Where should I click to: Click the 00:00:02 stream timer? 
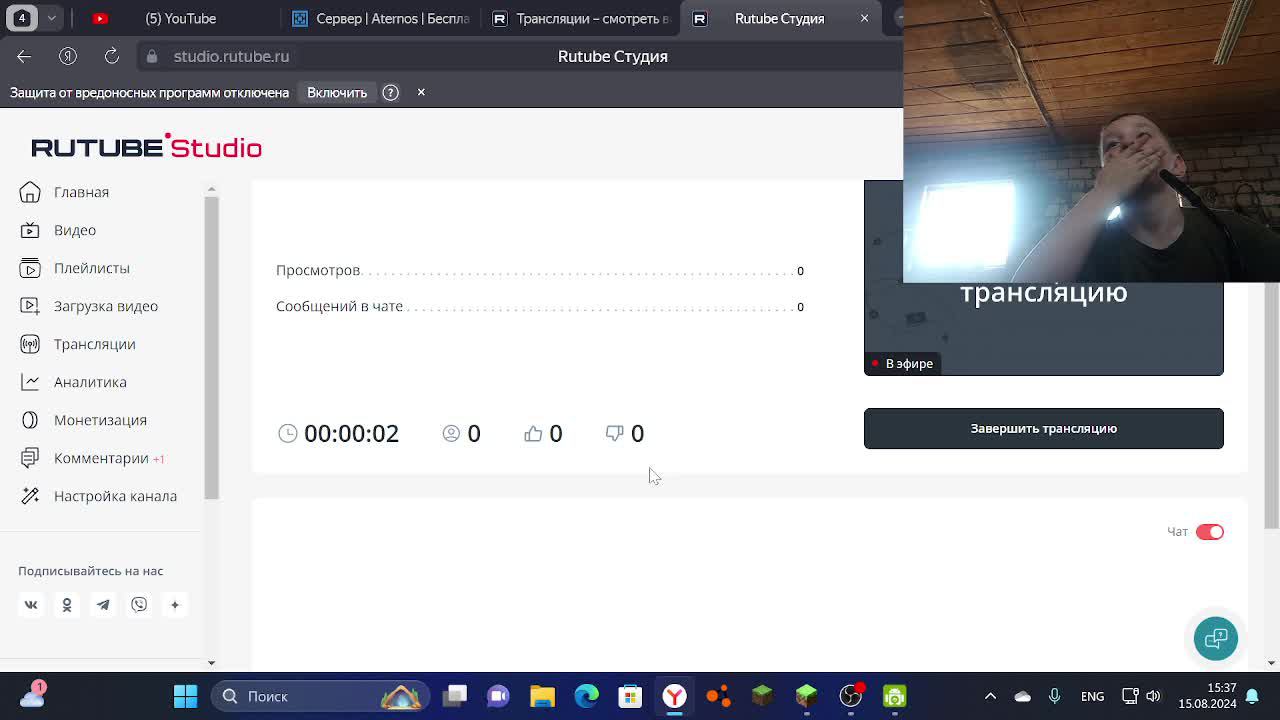(x=351, y=433)
